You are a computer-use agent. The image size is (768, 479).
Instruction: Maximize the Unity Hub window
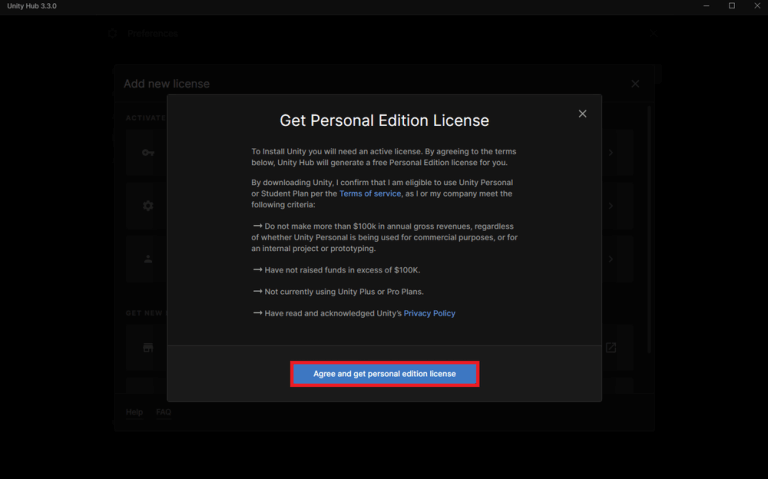click(731, 6)
